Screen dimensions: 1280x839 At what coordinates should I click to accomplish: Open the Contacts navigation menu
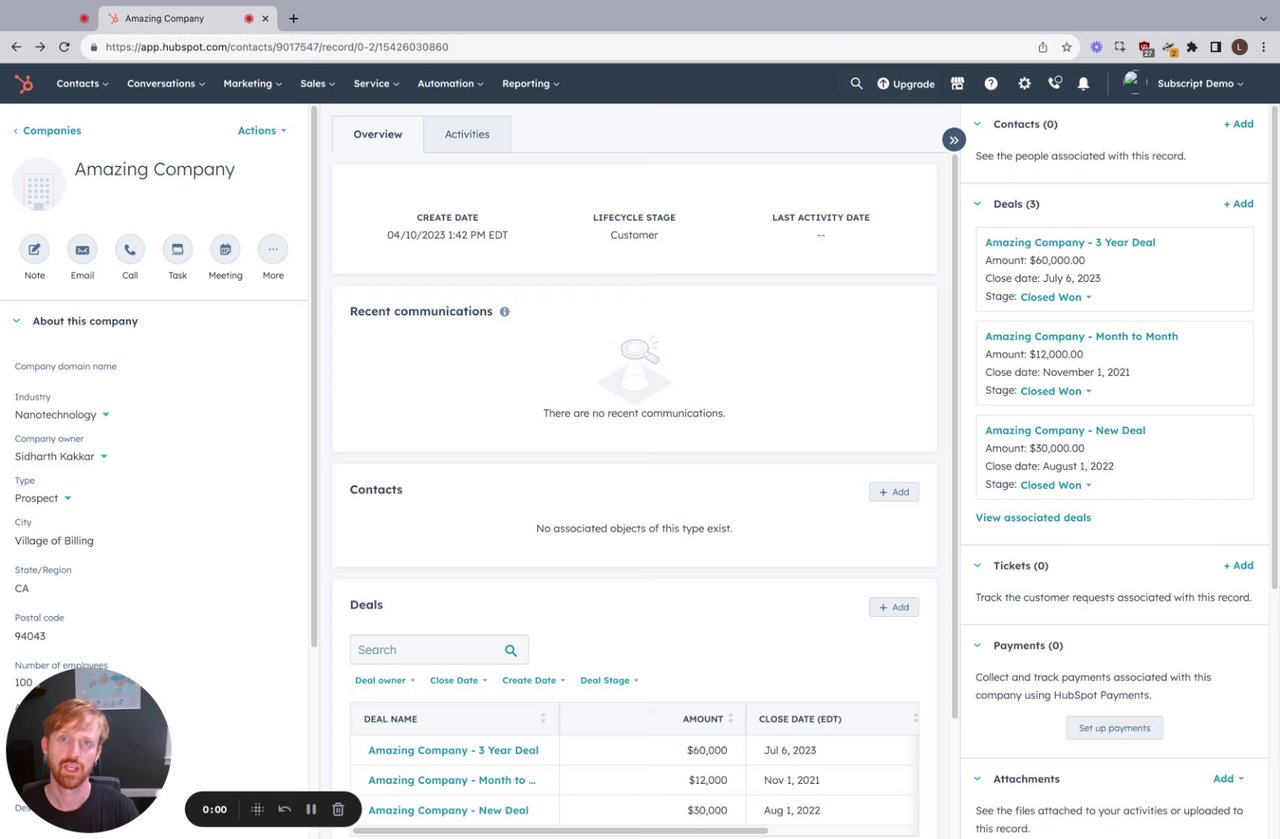(82, 84)
